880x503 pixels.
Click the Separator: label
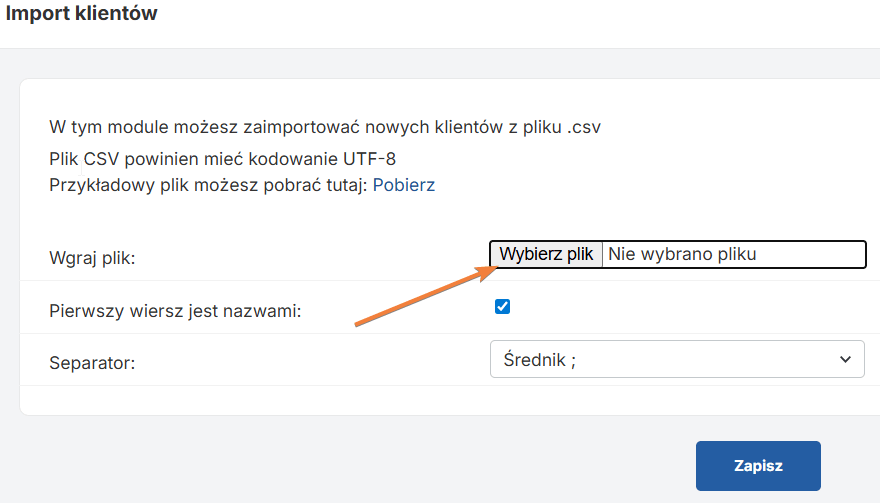point(92,363)
